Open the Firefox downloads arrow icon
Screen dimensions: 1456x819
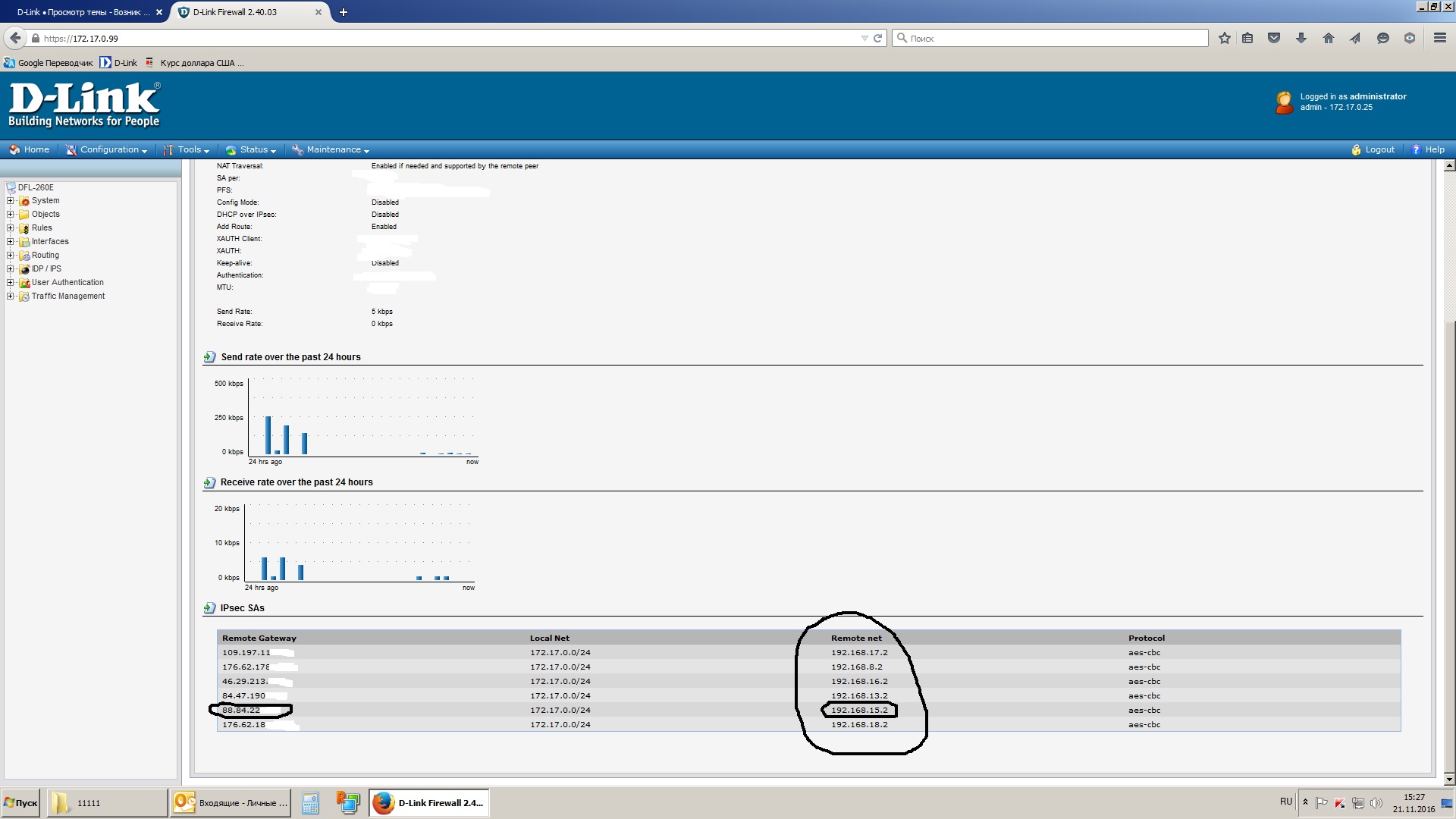[x=1301, y=38]
